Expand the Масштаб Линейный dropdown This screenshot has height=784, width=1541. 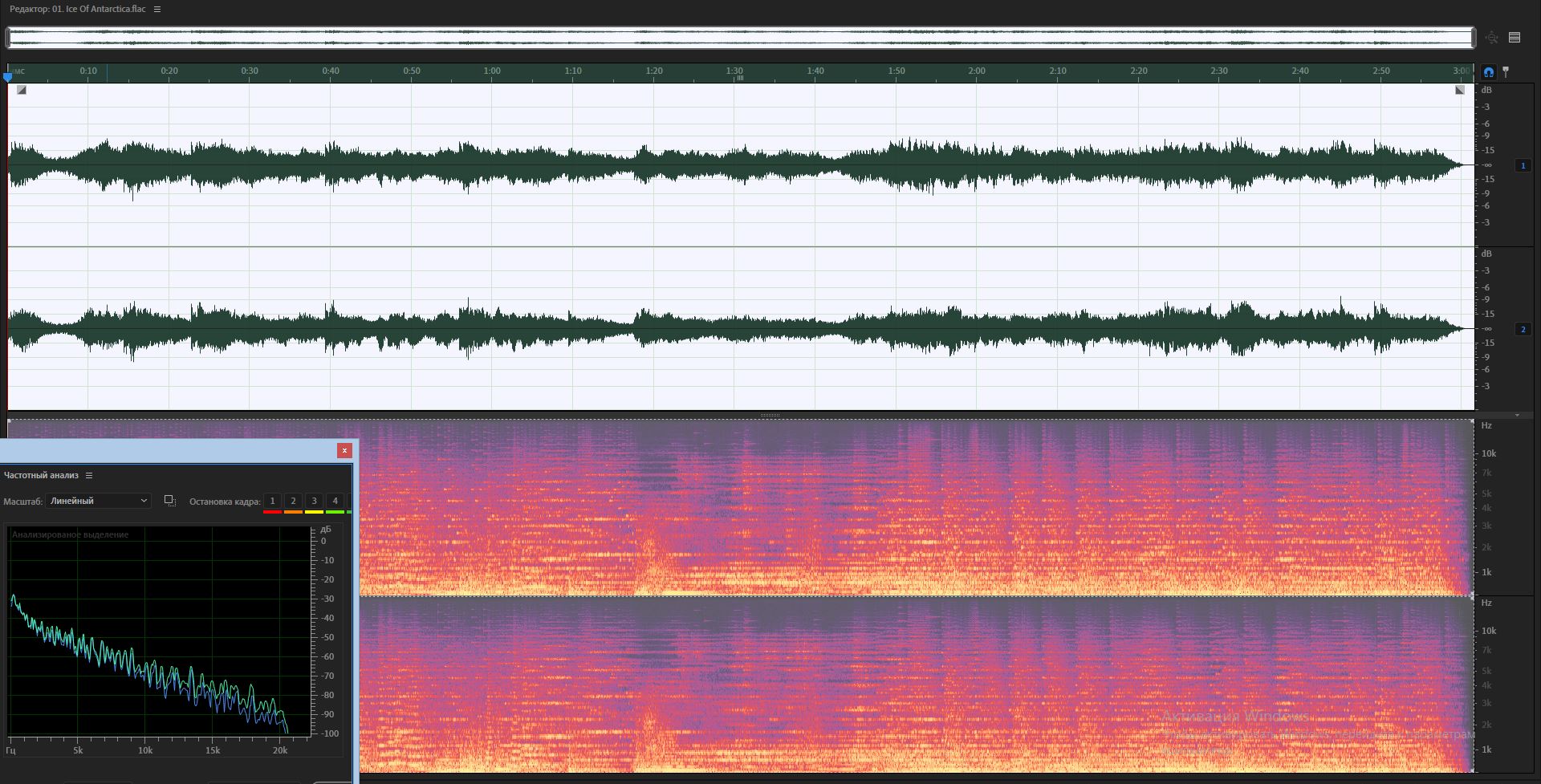pyautogui.click(x=98, y=501)
